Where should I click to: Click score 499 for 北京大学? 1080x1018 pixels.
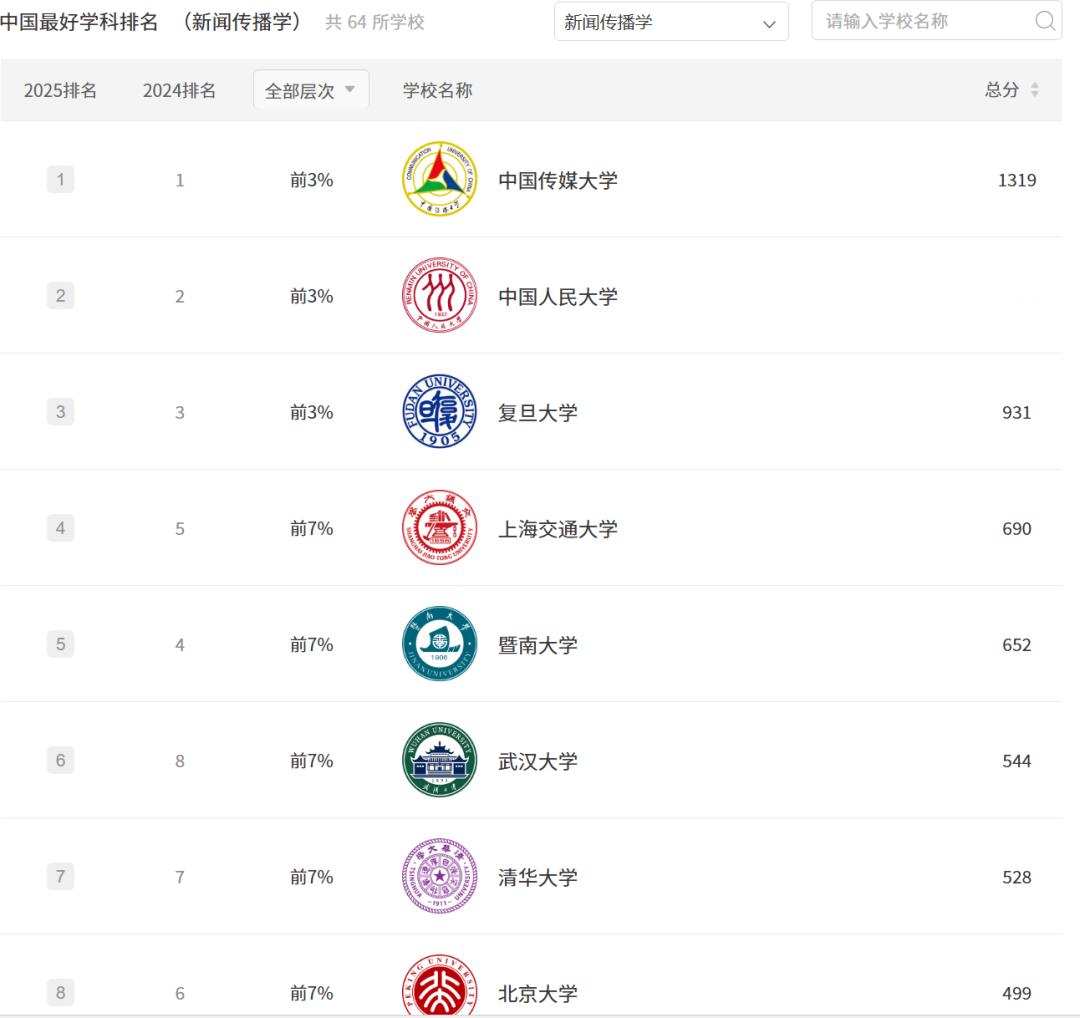1017,993
